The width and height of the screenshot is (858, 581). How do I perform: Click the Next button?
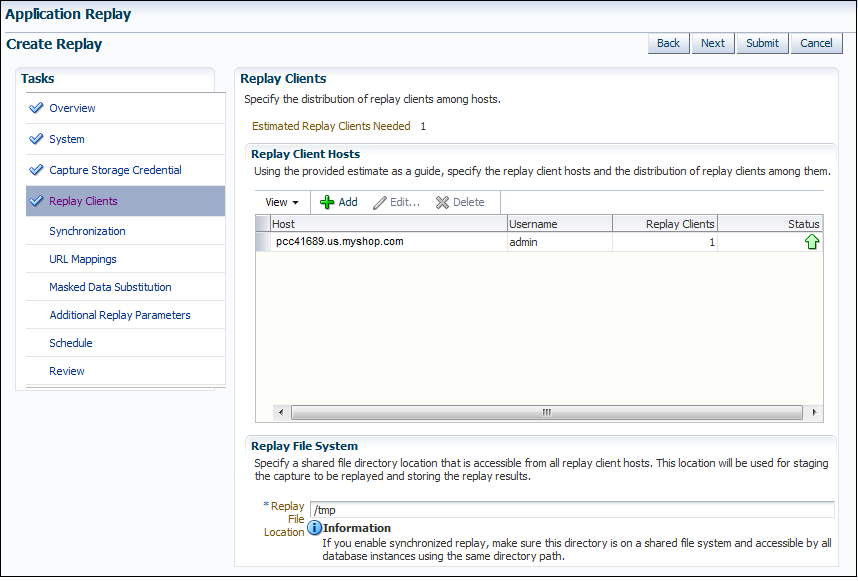click(x=712, y=43)
